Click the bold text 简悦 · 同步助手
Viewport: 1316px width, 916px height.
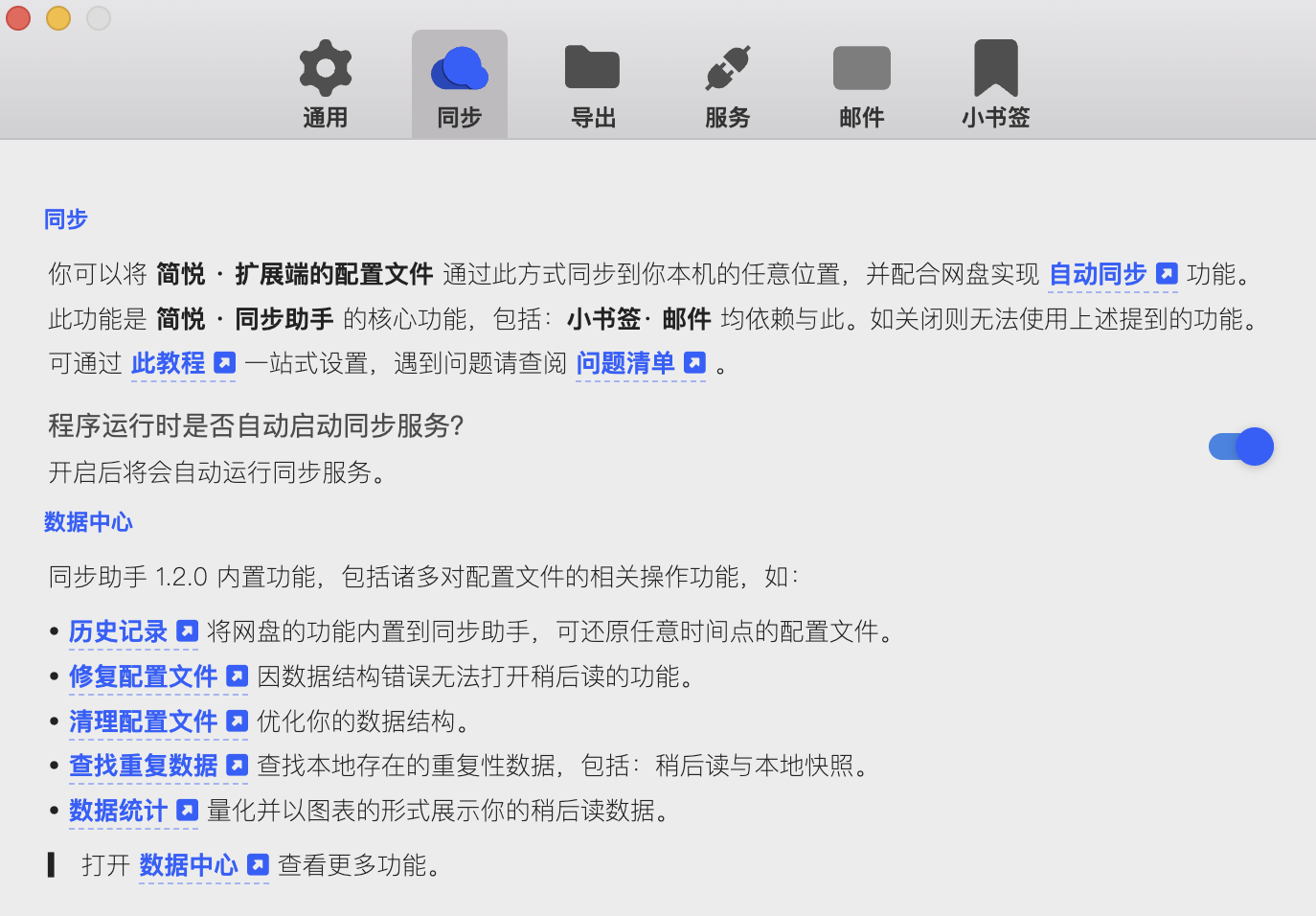click(x=245, y=319)
